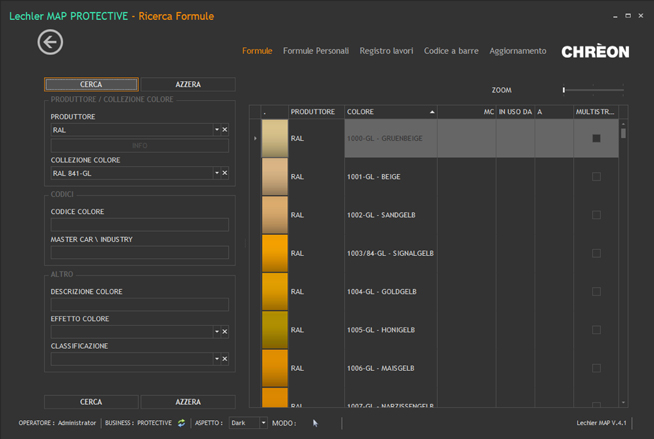Image resolution: width=654 pixels, height=439 pixels.
Task: Click the Descrizione Colore input field
Action: coord(140,304)
